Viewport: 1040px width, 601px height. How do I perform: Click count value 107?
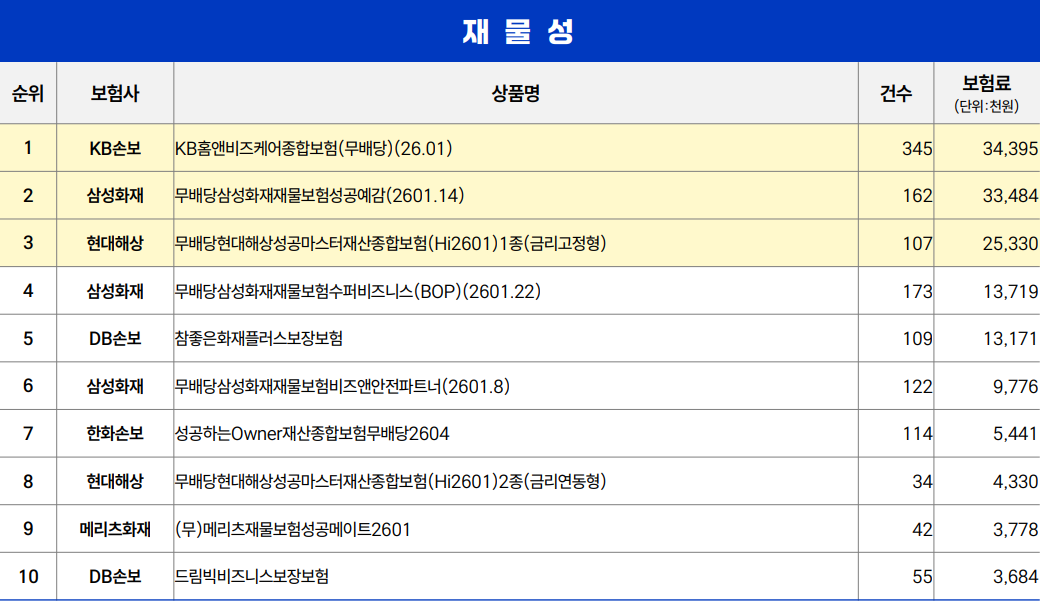pos(917,244)
